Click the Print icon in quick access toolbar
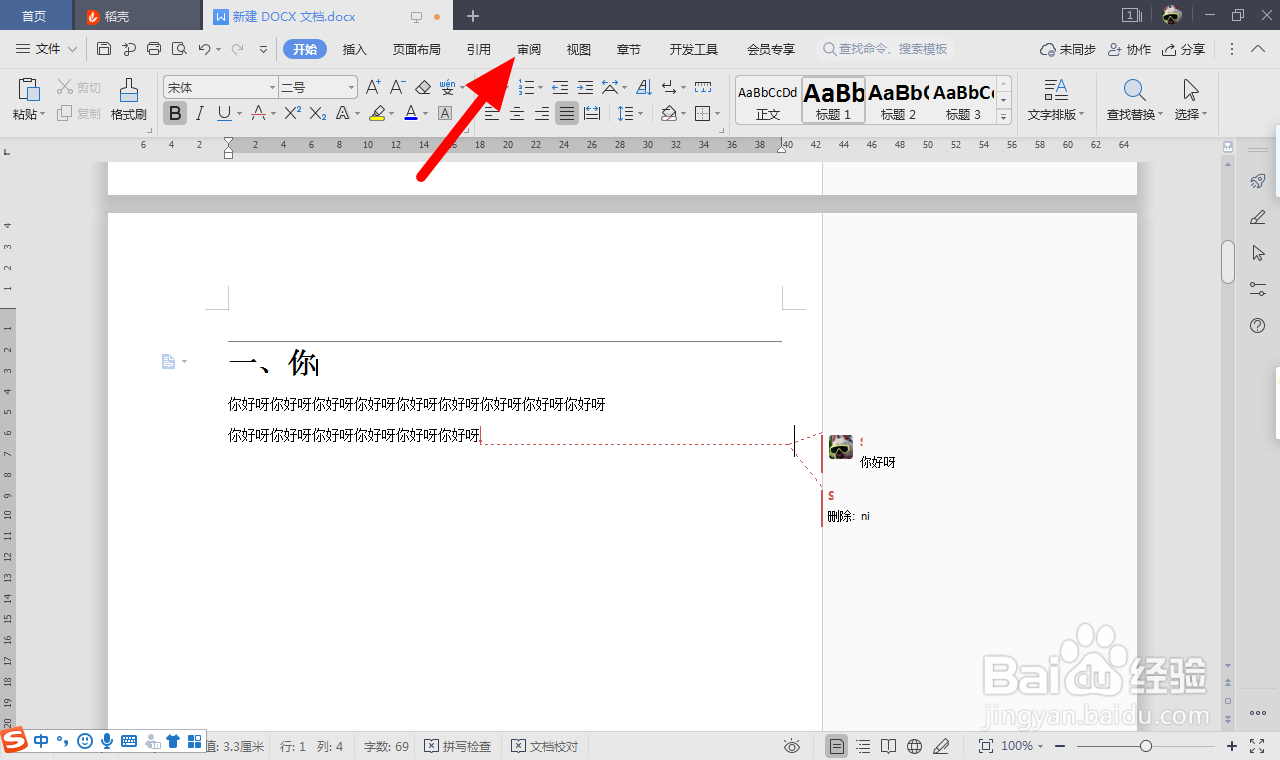1280x760 pixels. pos(154,49)
